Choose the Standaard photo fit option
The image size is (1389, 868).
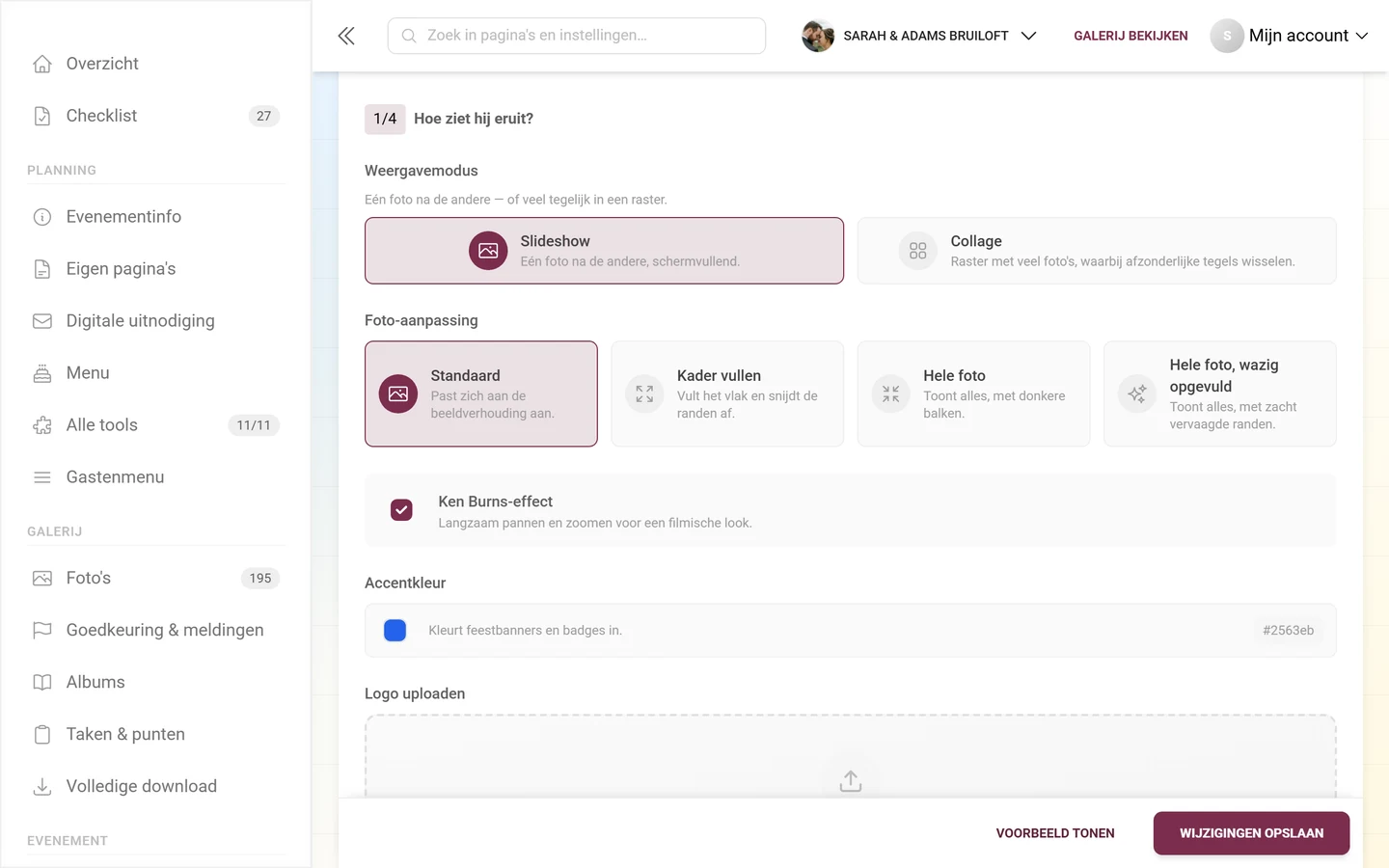pyautogui.click(x=481, y=393)
